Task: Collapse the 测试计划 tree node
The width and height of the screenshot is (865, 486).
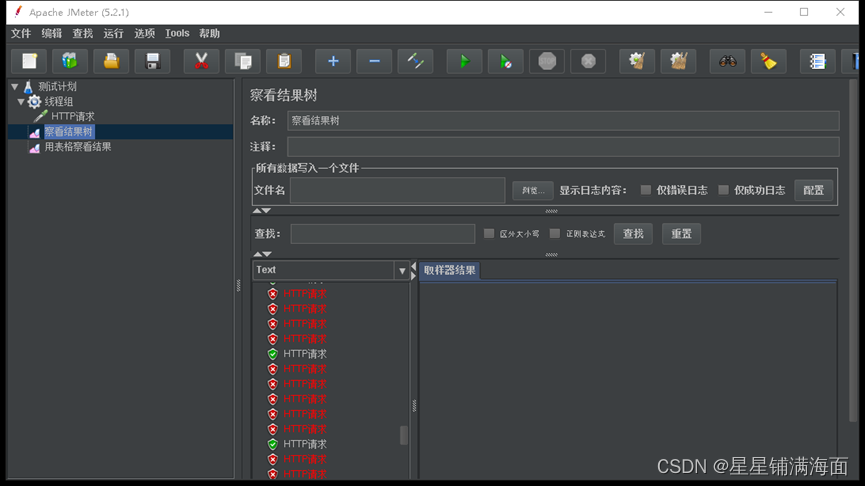Action: coord(15,87)
